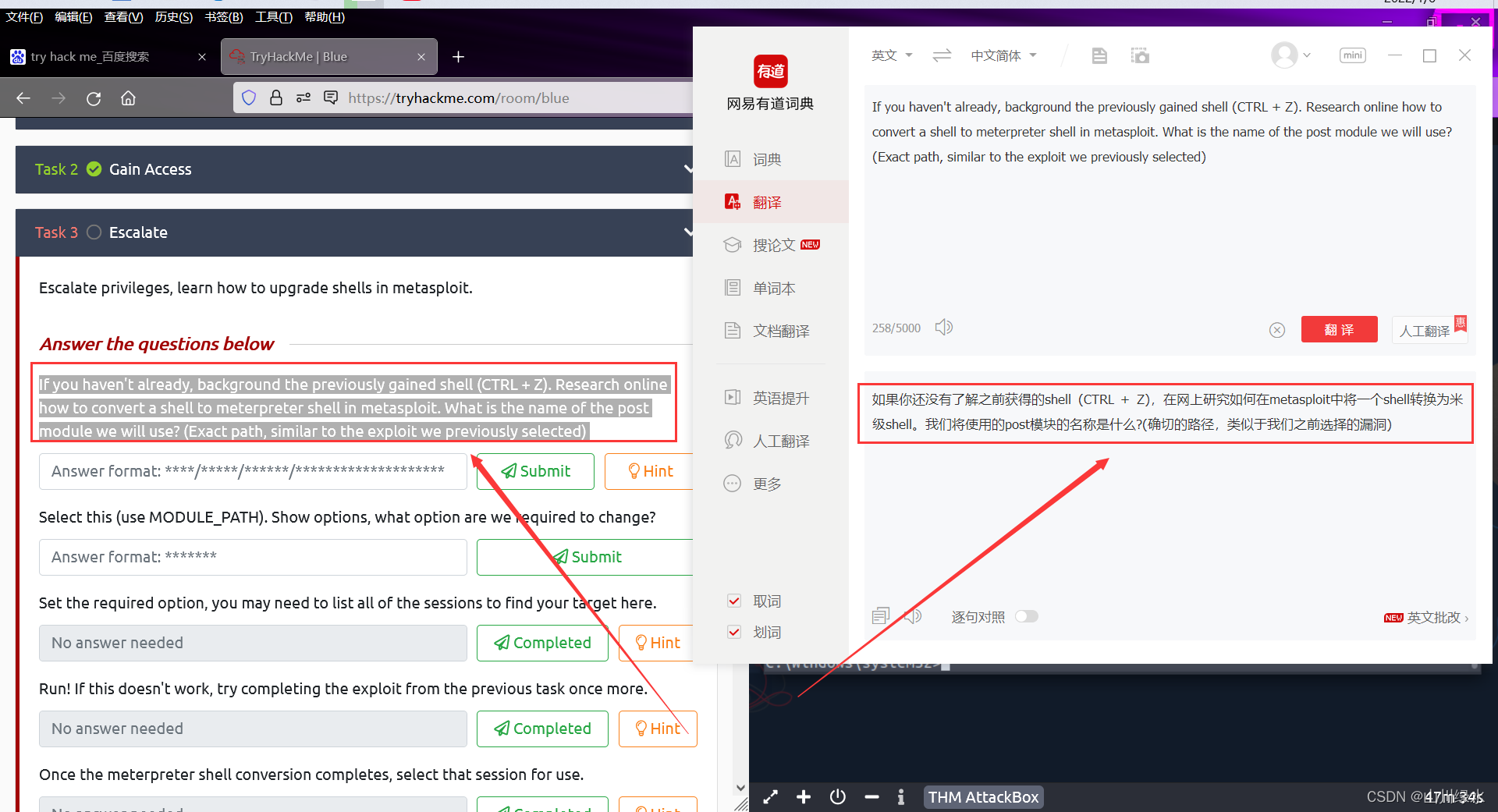The image size is (1498, 812).
Task: Click the minus icon in the AttackBox bar
Action: (871, 796)
